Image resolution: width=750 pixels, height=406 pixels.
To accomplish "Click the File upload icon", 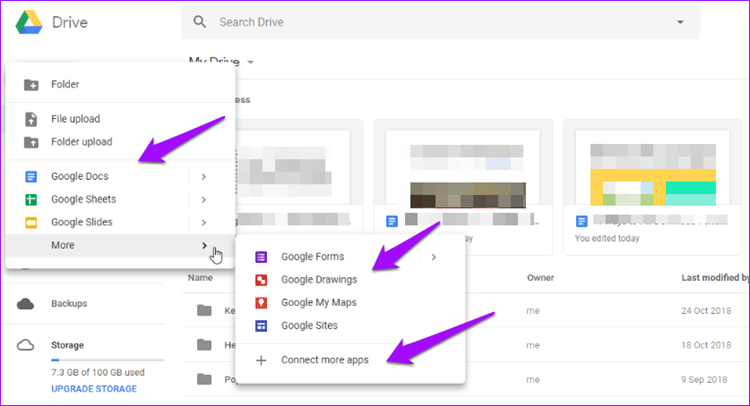I will 31,119.
